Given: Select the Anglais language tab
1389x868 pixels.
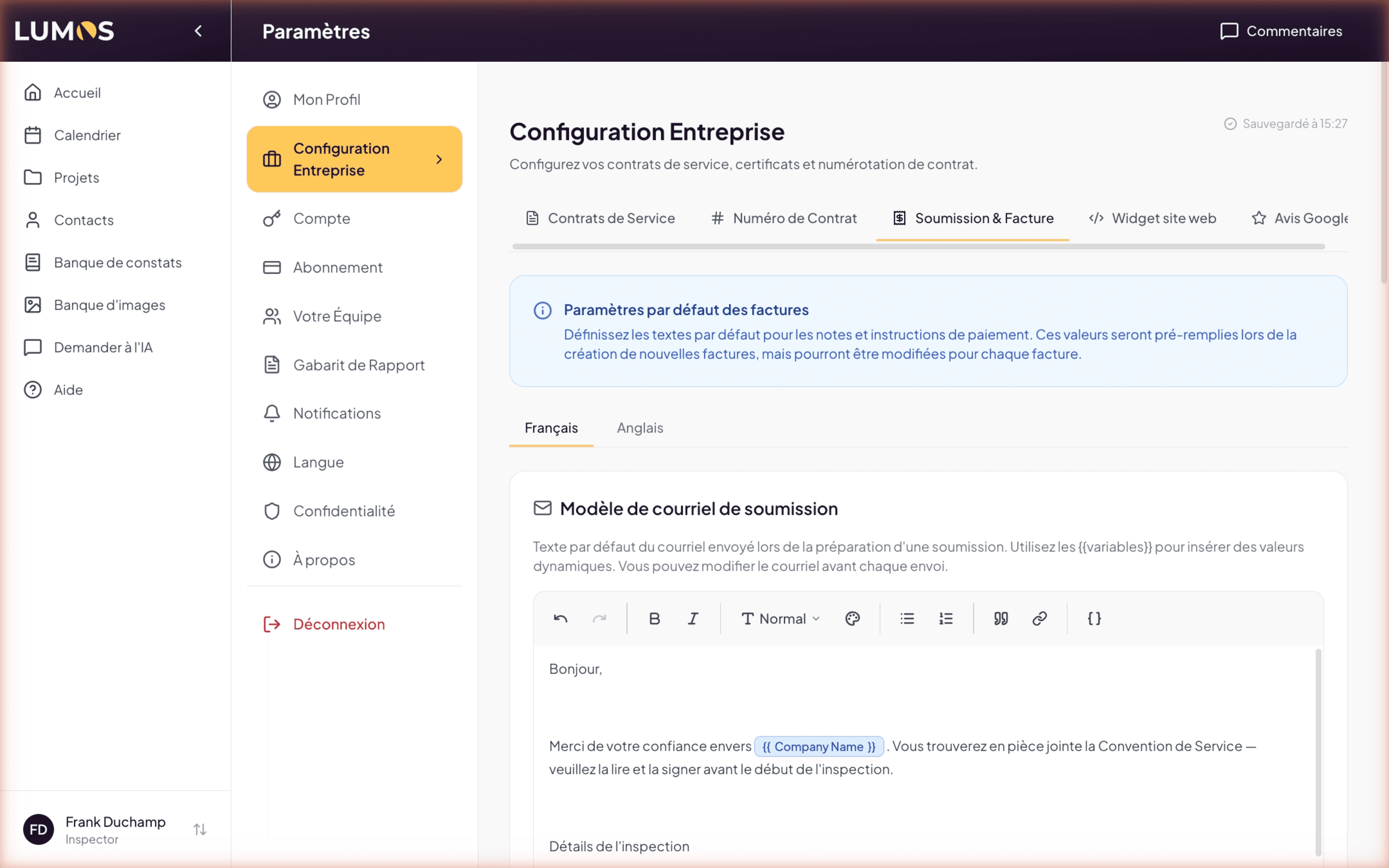Looking at the screenshot, I should tap(640, 428).
